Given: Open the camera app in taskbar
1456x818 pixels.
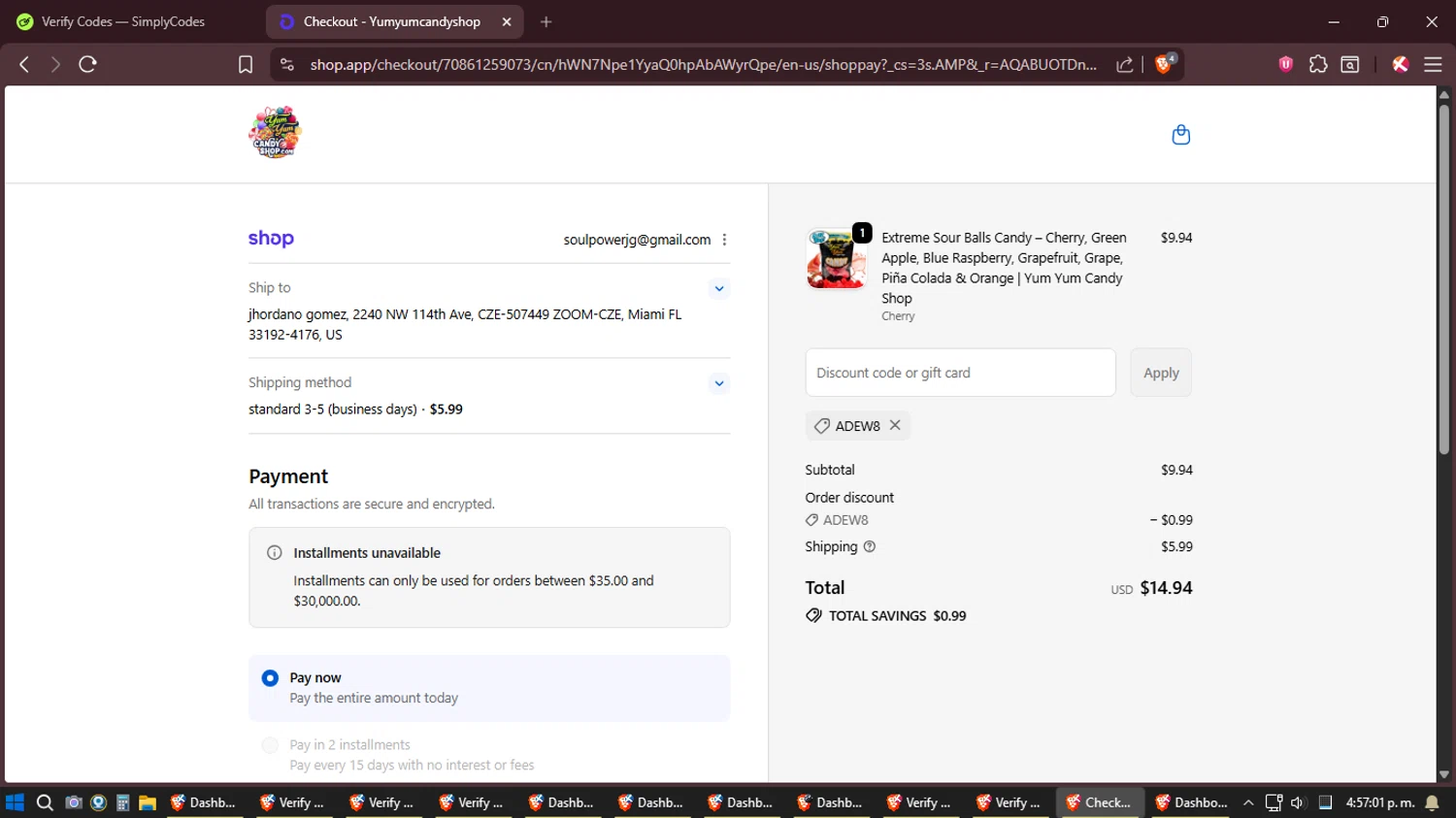Looking at the screenshot, I should pyautogui.click(x=73, y=802).
